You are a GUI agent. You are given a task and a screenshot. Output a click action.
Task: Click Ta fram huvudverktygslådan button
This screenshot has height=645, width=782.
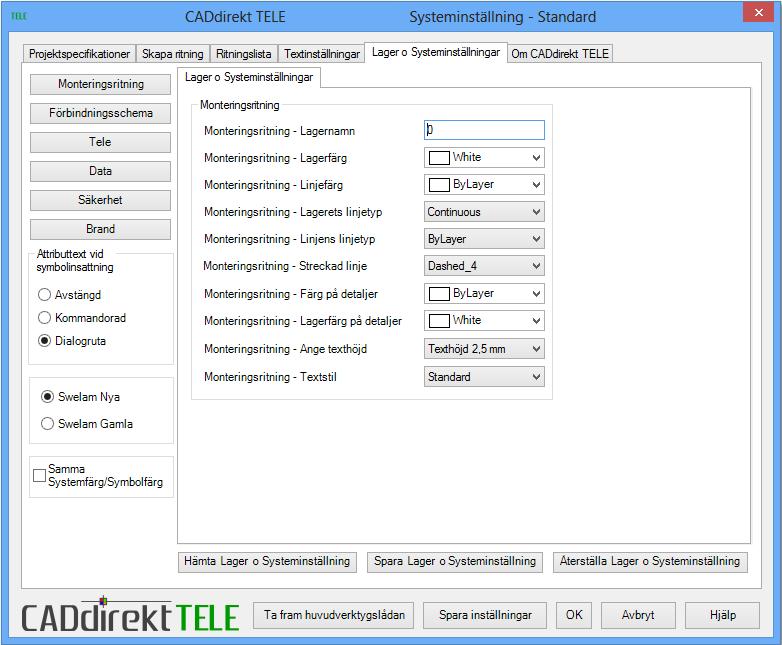click(334, 615)
